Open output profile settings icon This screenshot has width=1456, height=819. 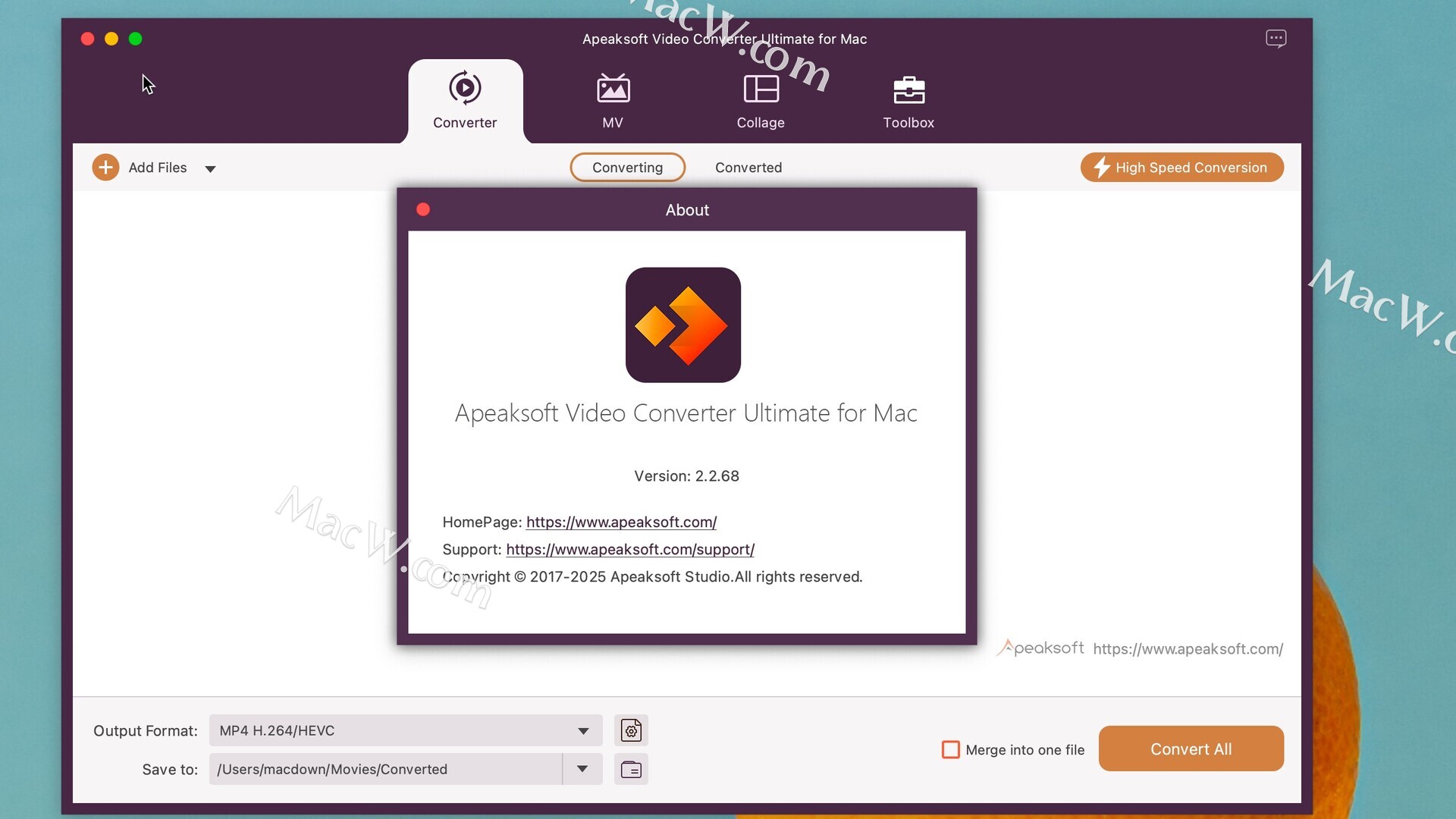click(x=631, y=730)
